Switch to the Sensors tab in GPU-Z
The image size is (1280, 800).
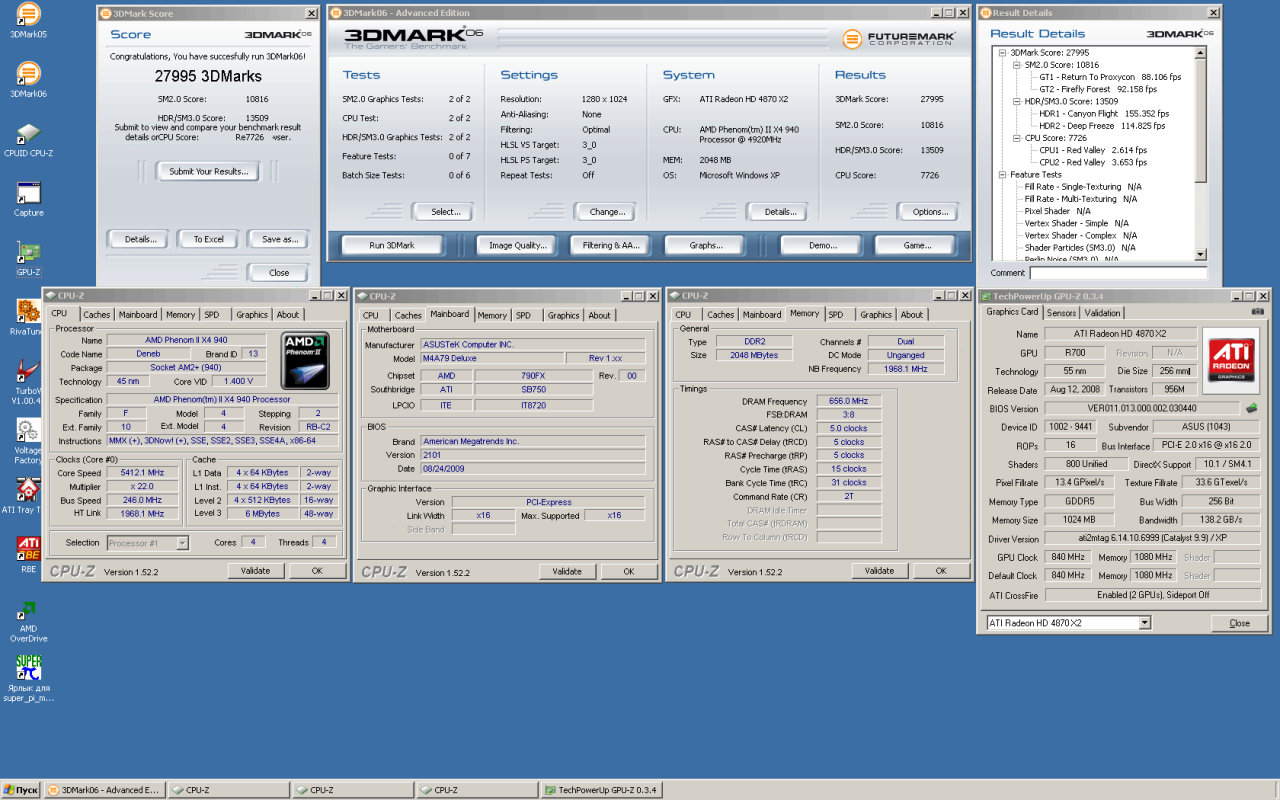(x=1062, y=313)
